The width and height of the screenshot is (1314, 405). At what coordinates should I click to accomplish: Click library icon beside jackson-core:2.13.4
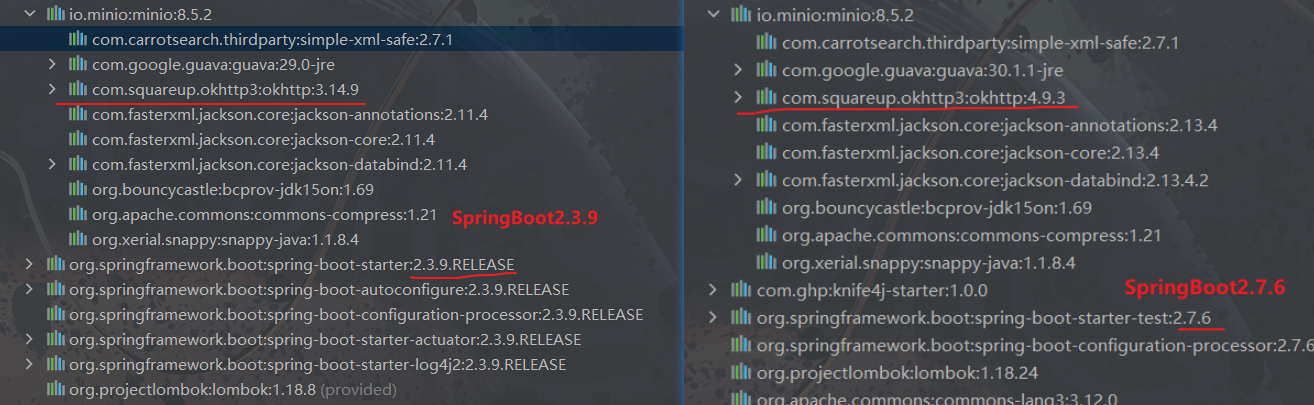765,153
